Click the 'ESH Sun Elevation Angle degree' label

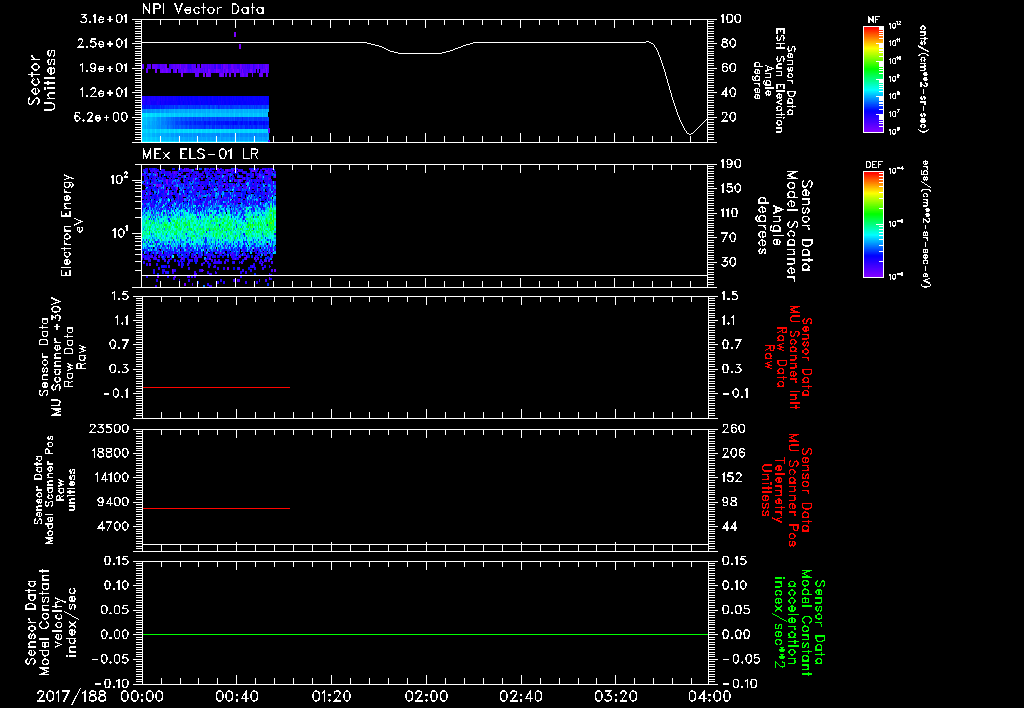point(775,80)
